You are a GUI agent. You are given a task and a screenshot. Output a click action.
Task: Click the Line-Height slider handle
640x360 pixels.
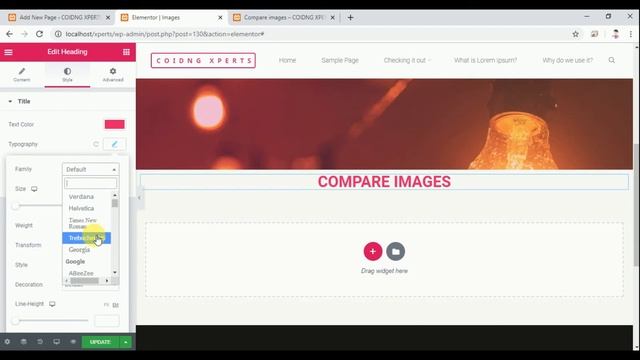tap(16, 321)
